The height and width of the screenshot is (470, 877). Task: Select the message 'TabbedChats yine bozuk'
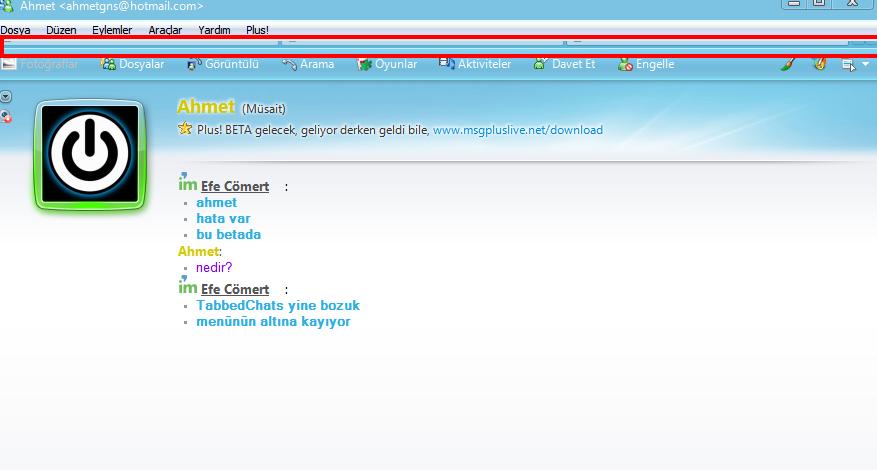point(278,306)
